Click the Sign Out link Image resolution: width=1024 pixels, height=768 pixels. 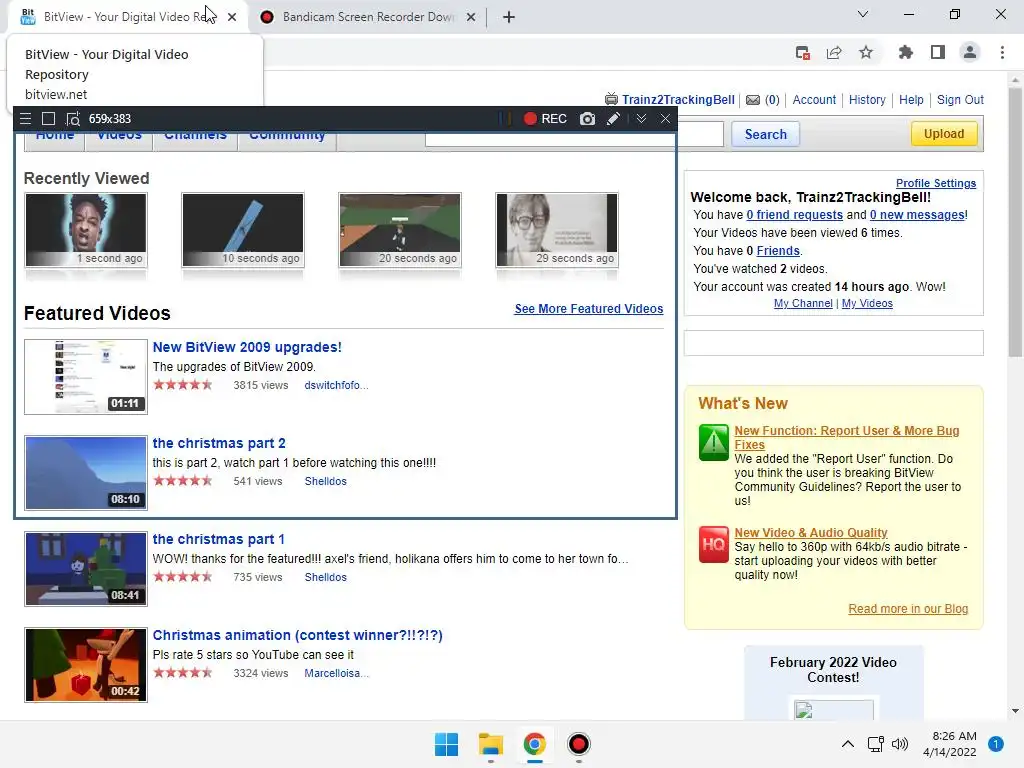[x=960, y=100]
